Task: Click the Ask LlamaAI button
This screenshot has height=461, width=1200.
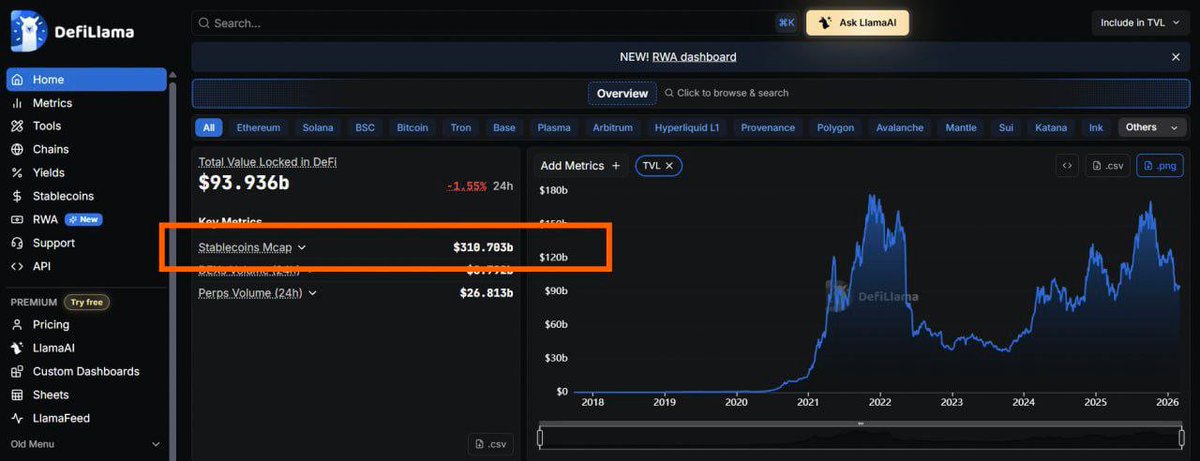Action: (857, 23)
